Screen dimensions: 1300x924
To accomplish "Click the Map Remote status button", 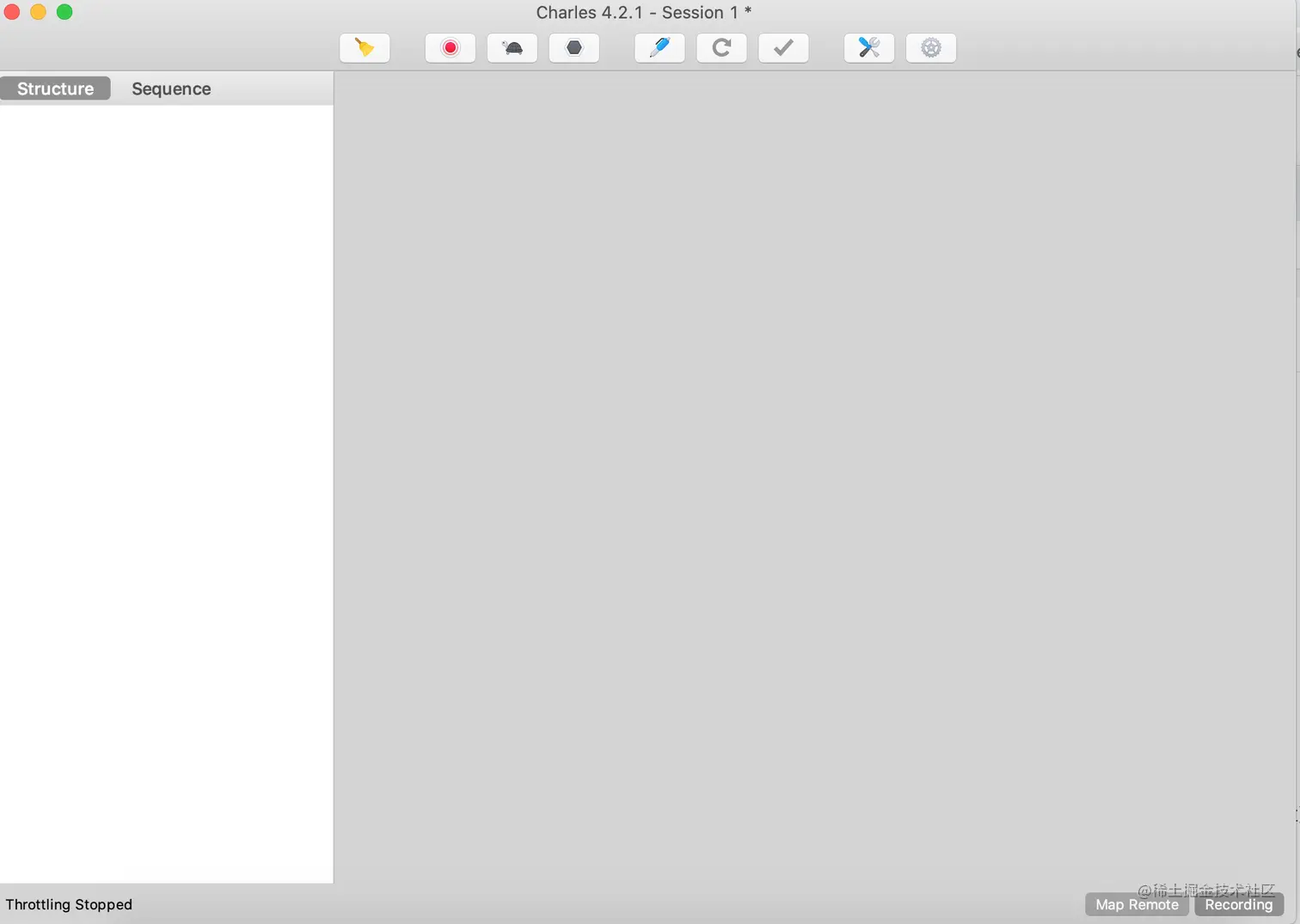I will 1137,904.
